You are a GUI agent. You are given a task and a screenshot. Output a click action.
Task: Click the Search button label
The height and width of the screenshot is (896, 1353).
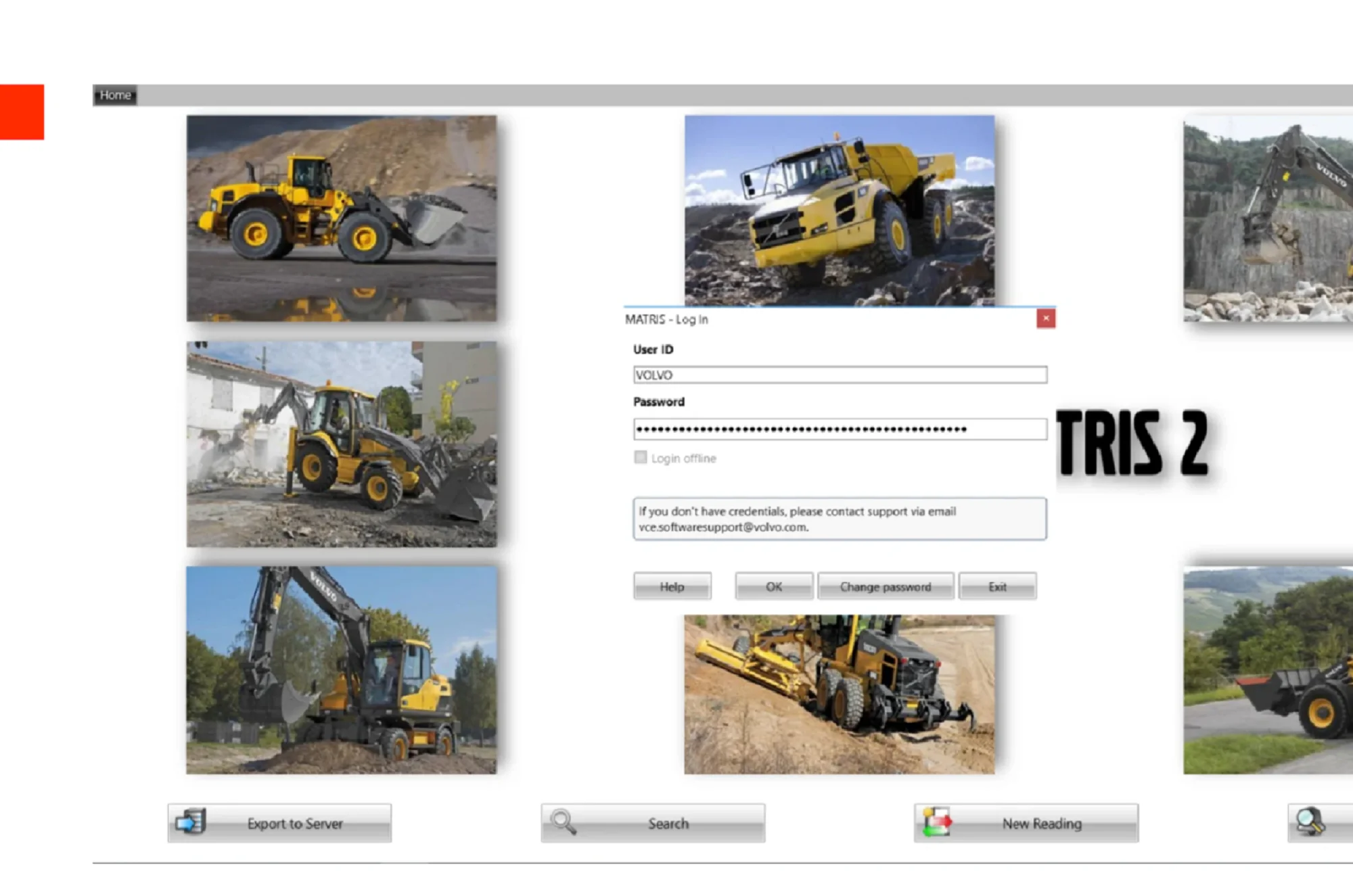click(x=668, y=824)
